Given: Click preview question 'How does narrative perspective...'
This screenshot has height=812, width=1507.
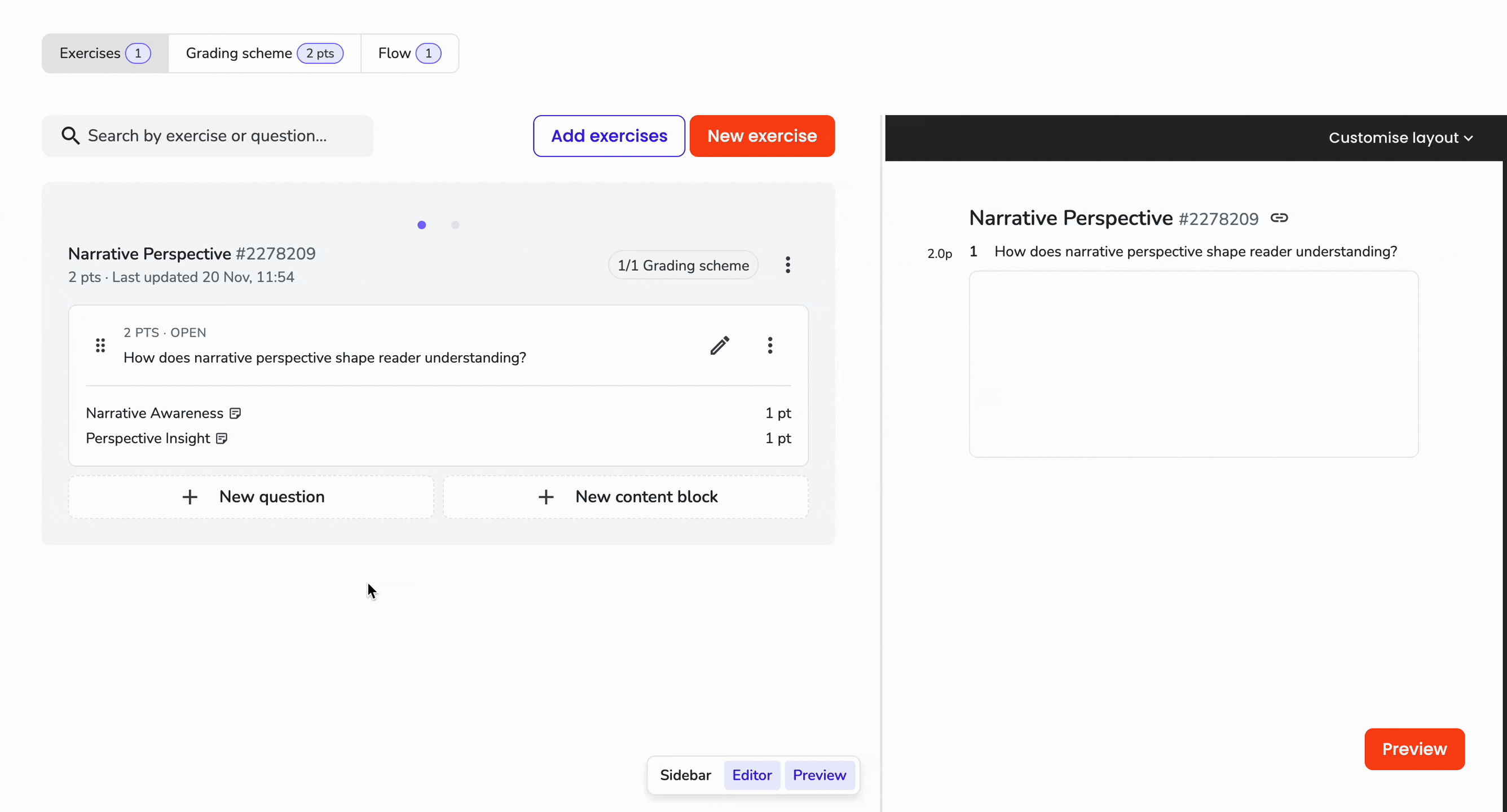Looking at the screenshot, I should (1195, 252).
